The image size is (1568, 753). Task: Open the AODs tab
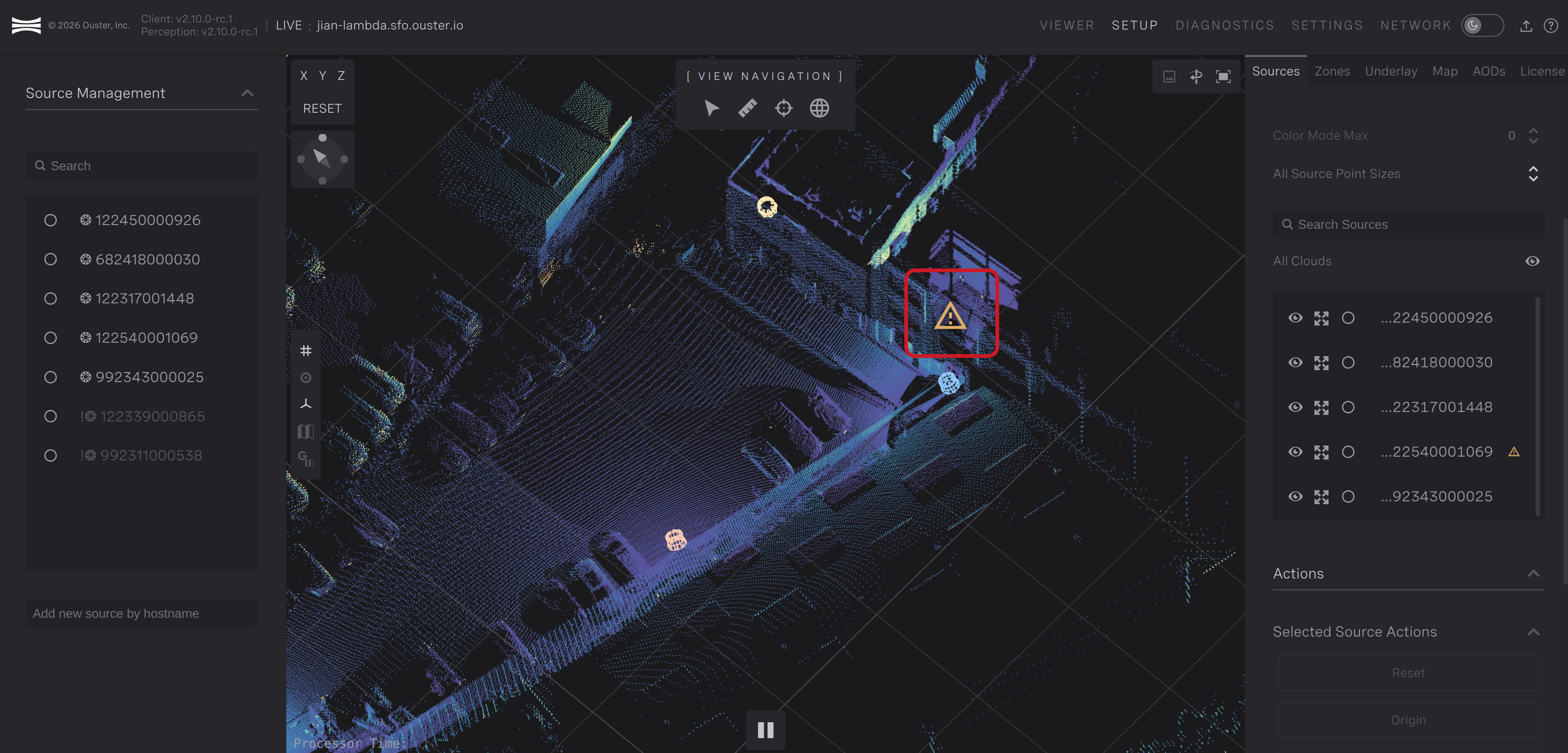[1488, 71]
